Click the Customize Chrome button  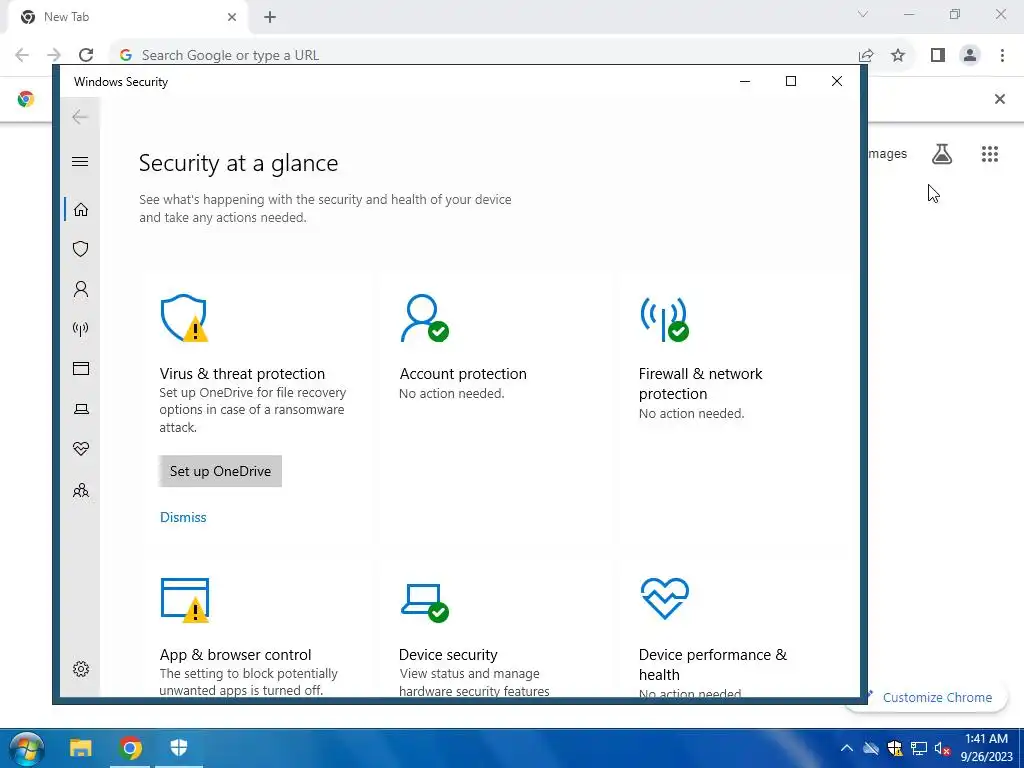929,697
